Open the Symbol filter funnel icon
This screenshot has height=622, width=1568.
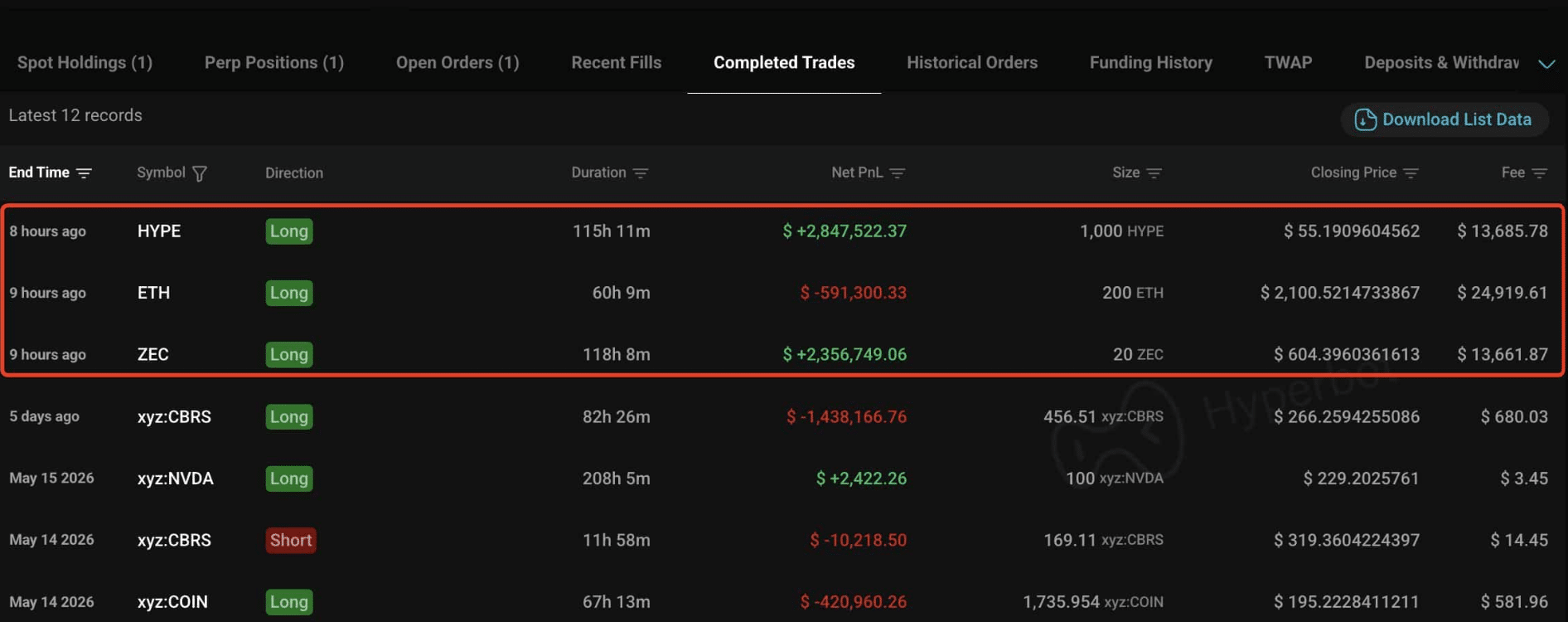coord(200,173)
